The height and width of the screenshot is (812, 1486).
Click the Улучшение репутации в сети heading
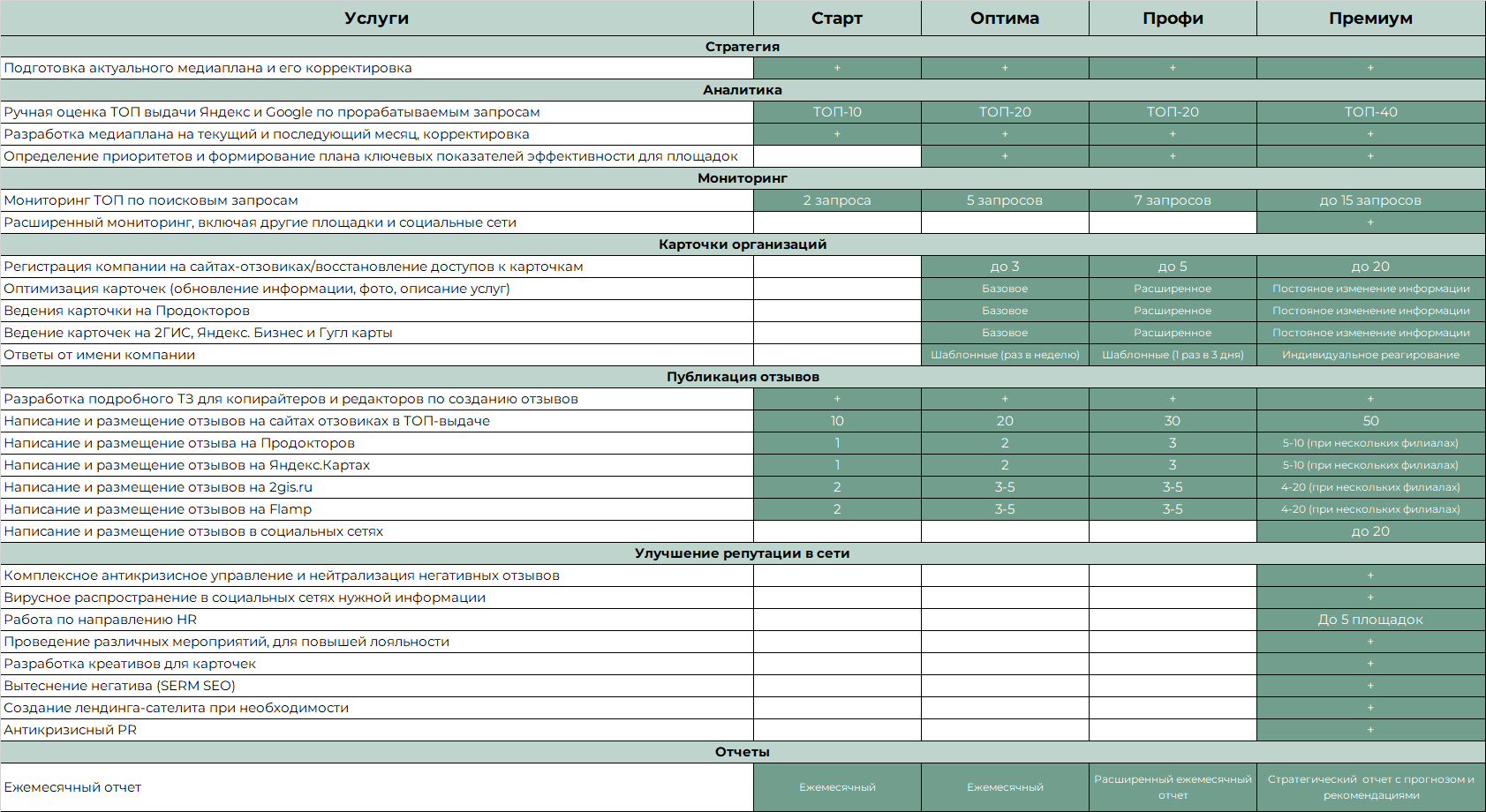pyautogui.click(x=742, y=553)
